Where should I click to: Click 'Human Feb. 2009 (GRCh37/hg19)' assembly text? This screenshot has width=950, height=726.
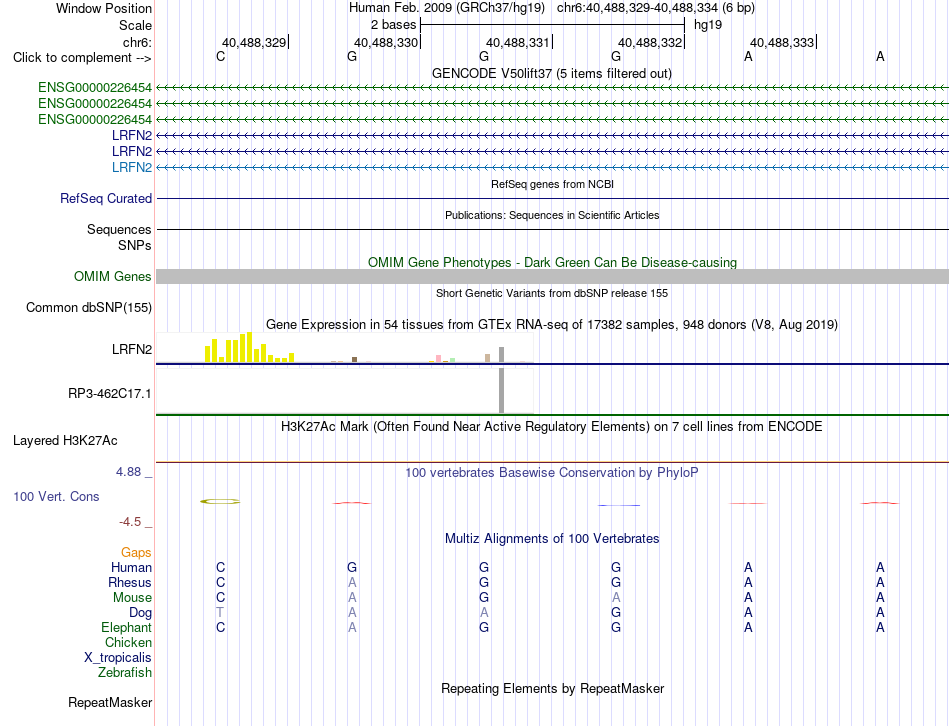(x=447, y=8)
